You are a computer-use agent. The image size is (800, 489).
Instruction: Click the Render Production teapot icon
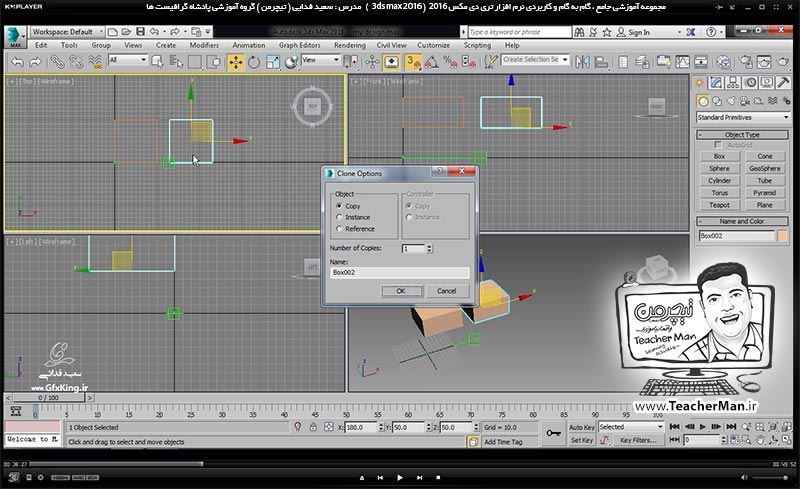(x=783, y=62)
